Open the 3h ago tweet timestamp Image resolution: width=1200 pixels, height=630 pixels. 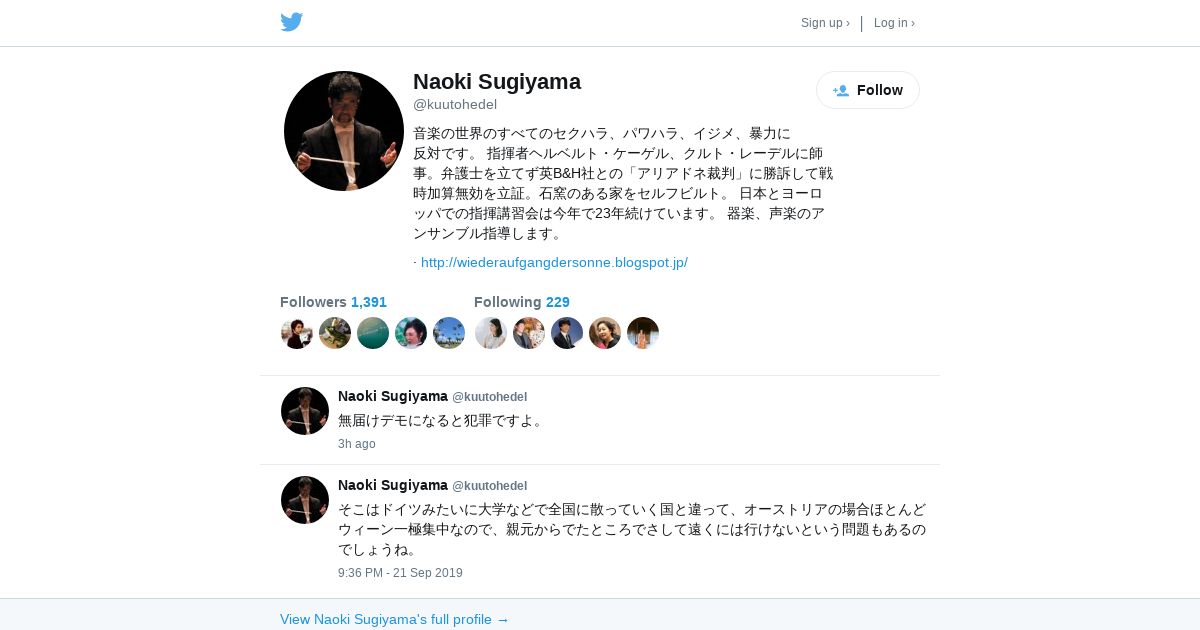(357, 444)
